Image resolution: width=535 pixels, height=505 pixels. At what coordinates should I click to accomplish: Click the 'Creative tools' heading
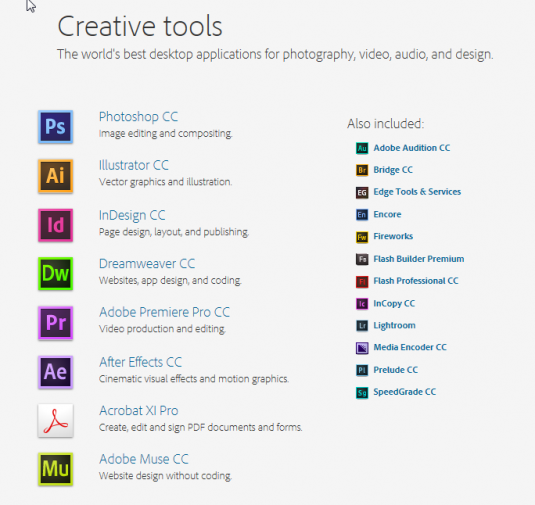tap(140, 26)
